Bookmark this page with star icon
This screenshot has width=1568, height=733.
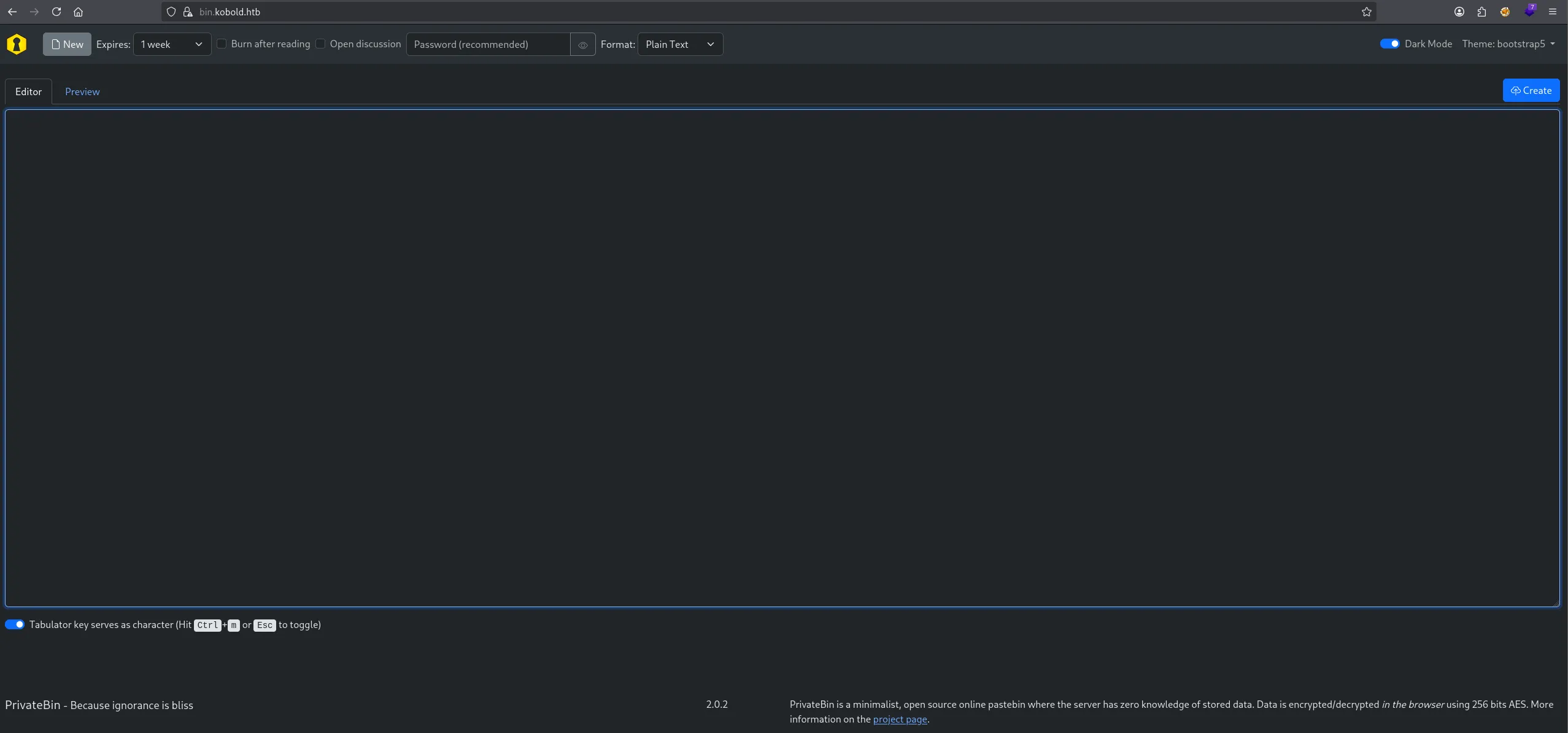(1366, 12)
